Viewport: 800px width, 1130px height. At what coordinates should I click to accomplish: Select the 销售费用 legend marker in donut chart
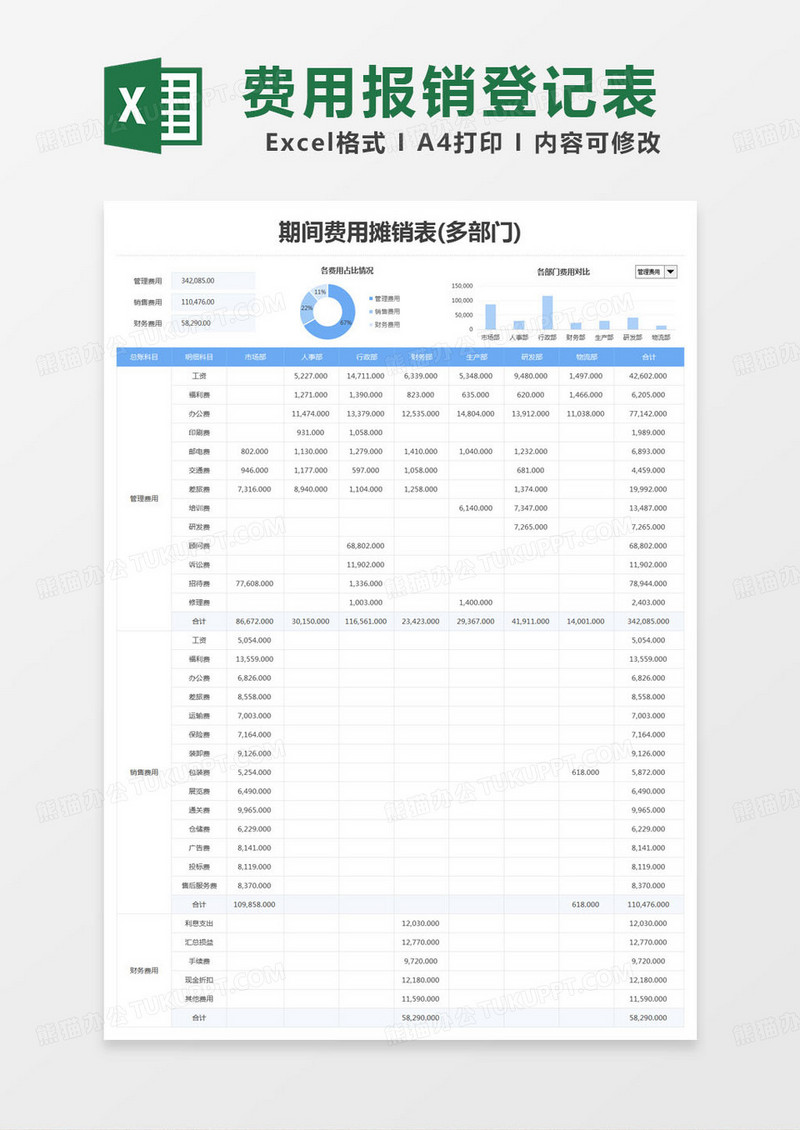pos(370,312)
